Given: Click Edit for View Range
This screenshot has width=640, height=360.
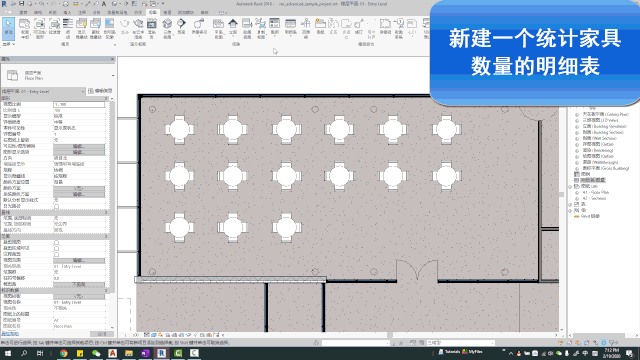Looking at the screenshot, I should click(79, 260).
